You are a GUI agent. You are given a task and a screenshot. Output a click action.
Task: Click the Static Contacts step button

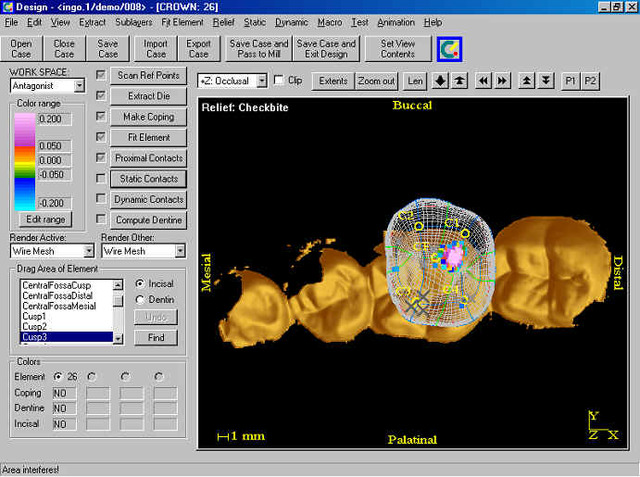click(149, 179)
